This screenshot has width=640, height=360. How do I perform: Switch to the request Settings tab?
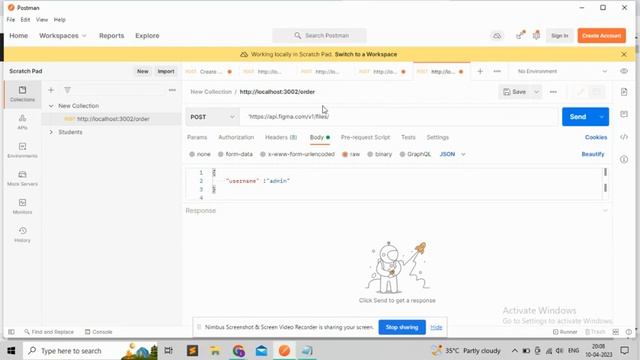coord(438,138)
